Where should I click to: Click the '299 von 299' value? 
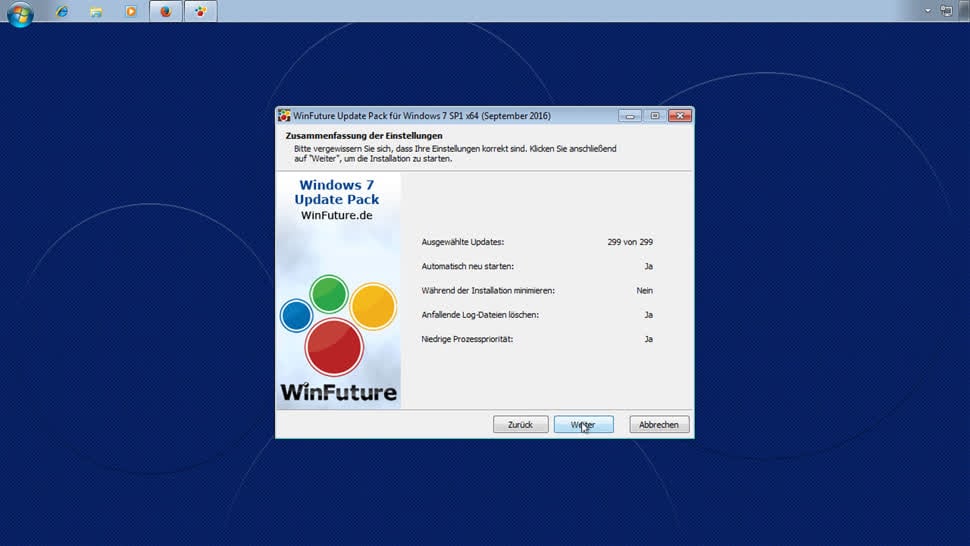coord(630,242)
